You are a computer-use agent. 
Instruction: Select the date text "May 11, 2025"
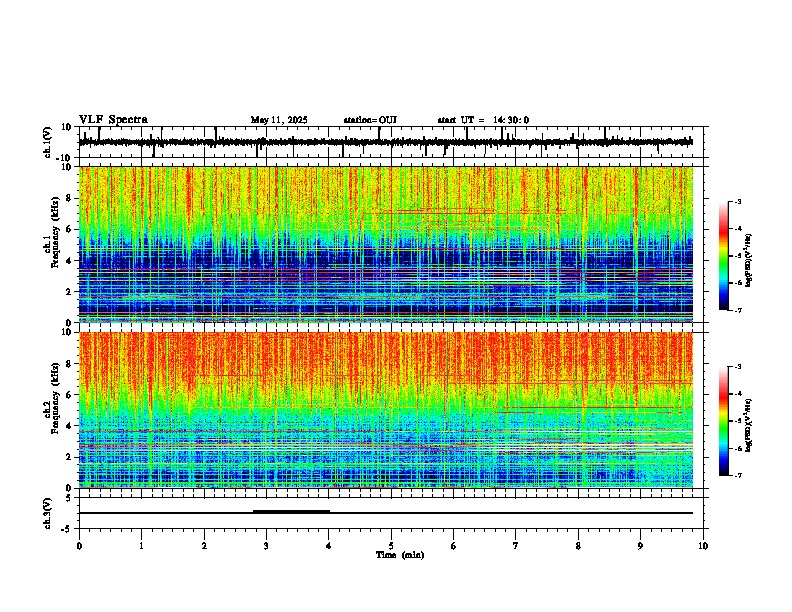click(279, 120)
